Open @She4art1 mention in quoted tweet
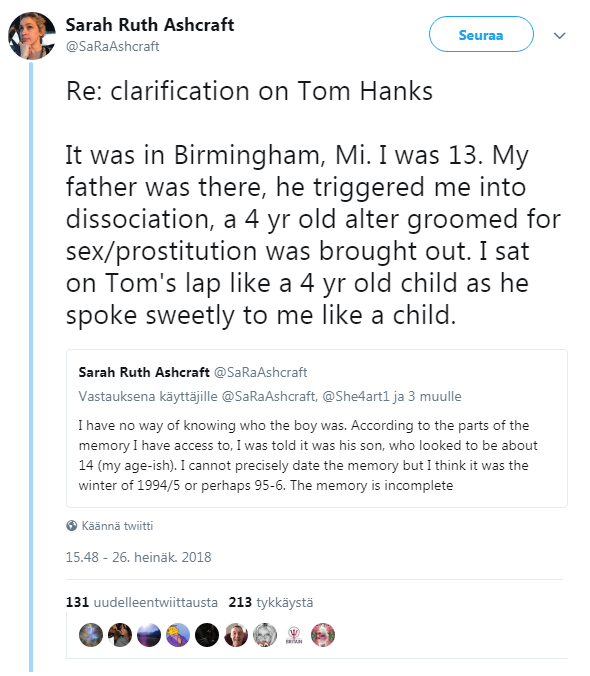The image size is (590, 676). pyautogui.click(x=356, y=396)
